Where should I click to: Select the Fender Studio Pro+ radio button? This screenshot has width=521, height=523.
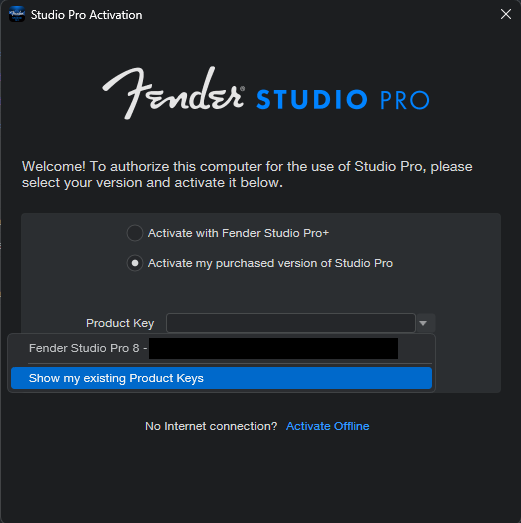tap(135, 233)
